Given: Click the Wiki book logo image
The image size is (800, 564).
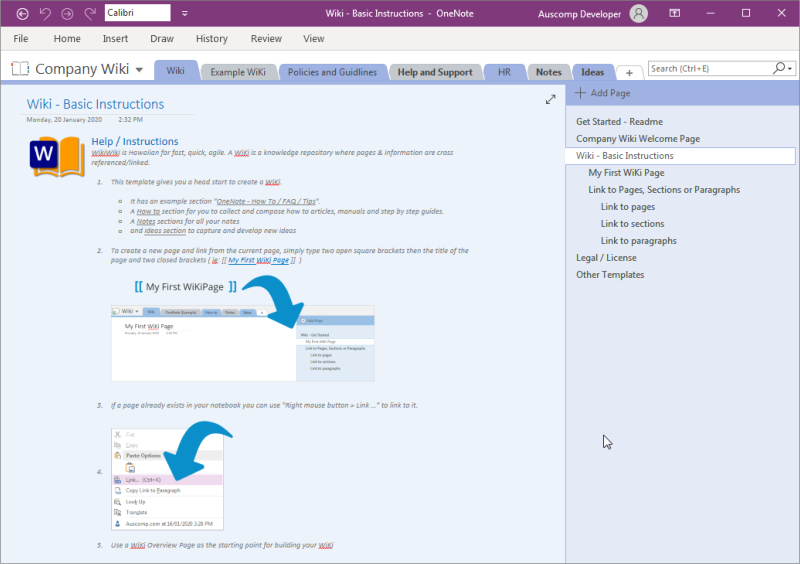Looking at the screenshot, I should [57, 157].
